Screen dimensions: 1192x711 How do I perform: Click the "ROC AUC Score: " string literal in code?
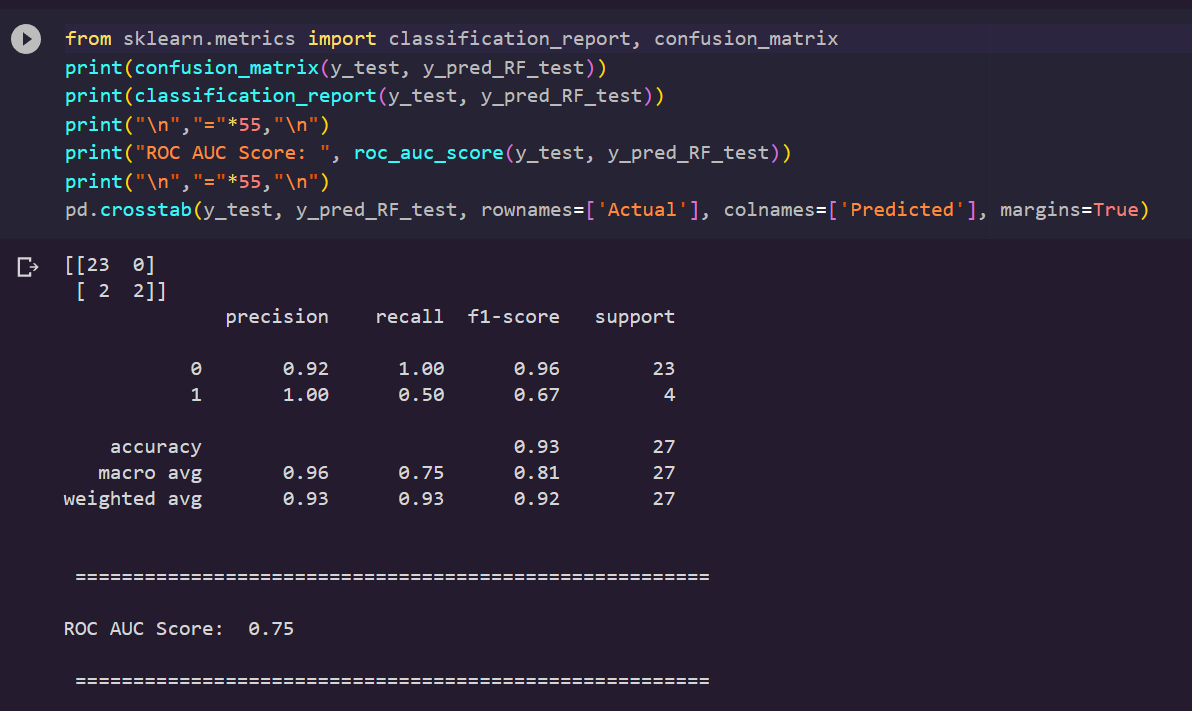pos(233,153)
